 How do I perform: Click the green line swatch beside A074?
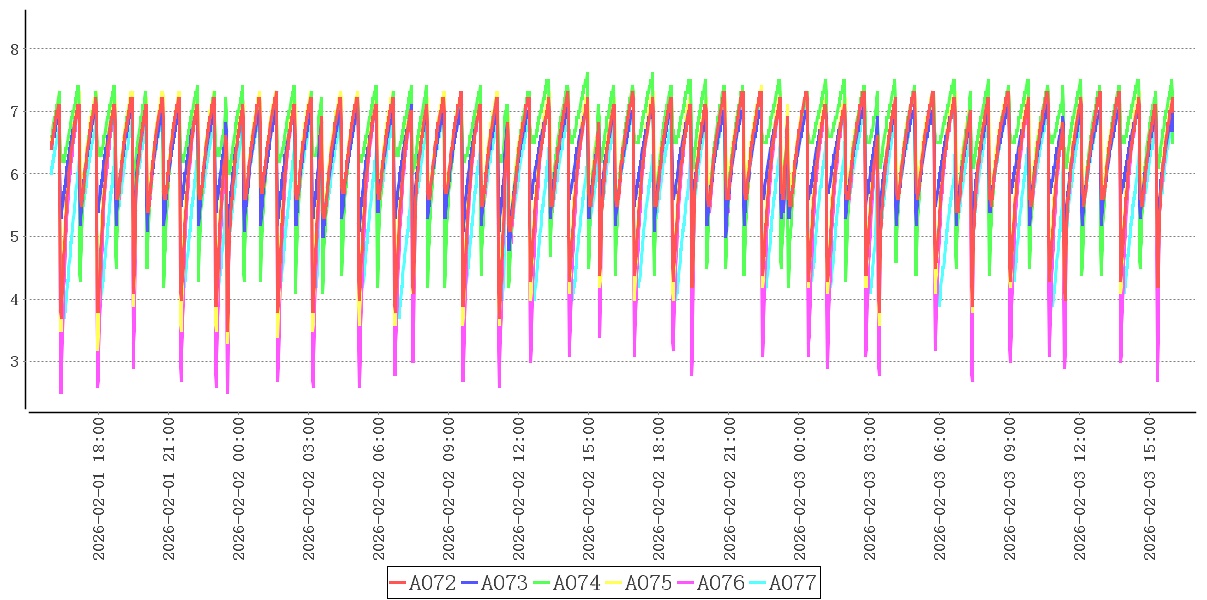[542, 583]
